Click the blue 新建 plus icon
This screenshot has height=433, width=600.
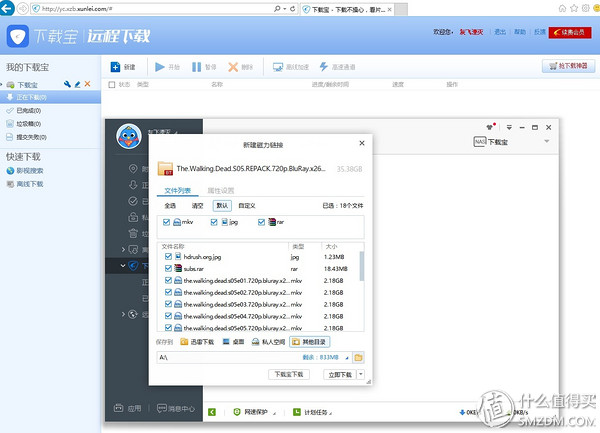click(x=115, y=67)
